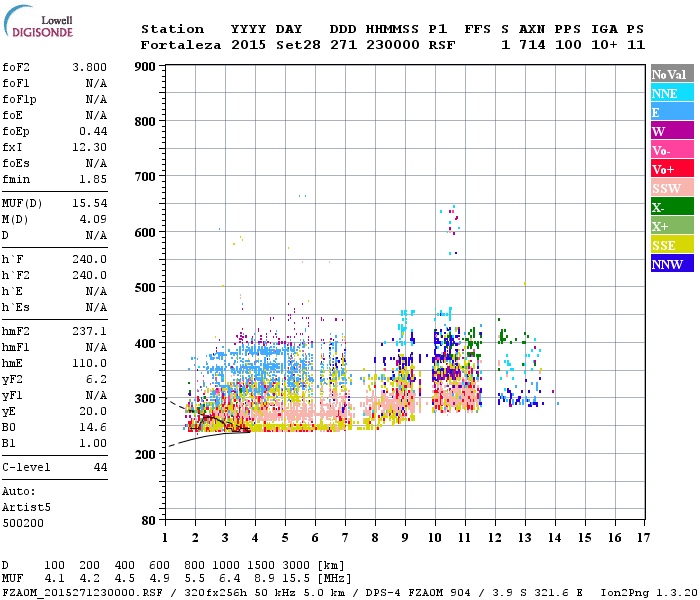Click the 714 AXN header value

point(532,45)
